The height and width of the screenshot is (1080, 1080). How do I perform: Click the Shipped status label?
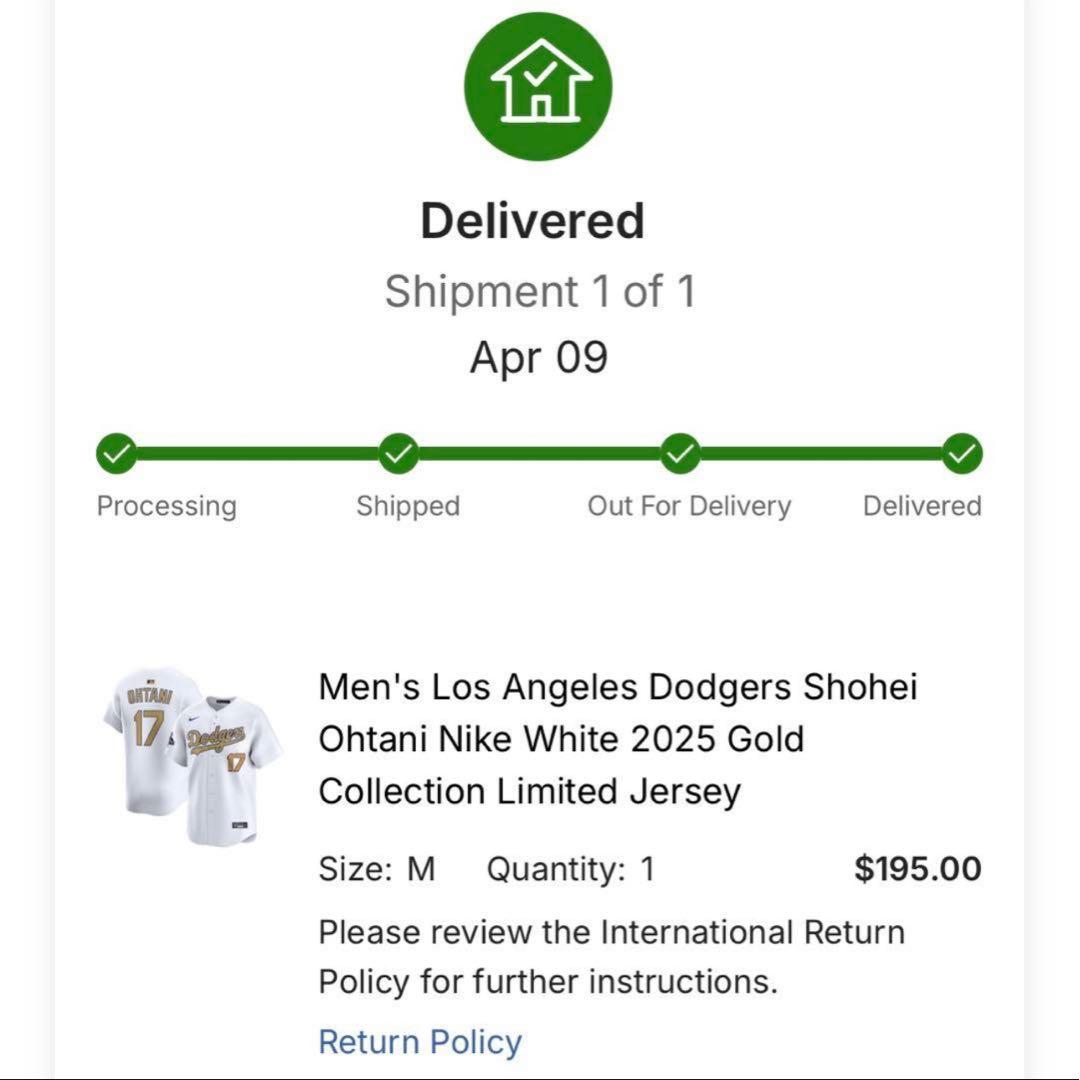[x=408, y=506]
